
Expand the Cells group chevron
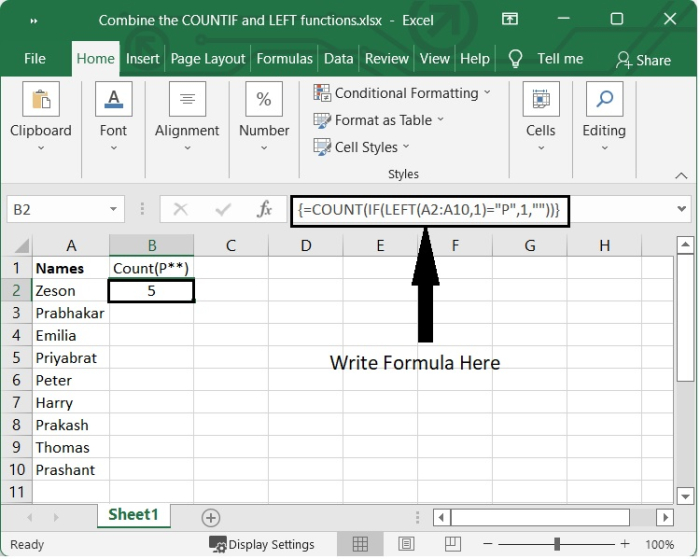point(541,148)
